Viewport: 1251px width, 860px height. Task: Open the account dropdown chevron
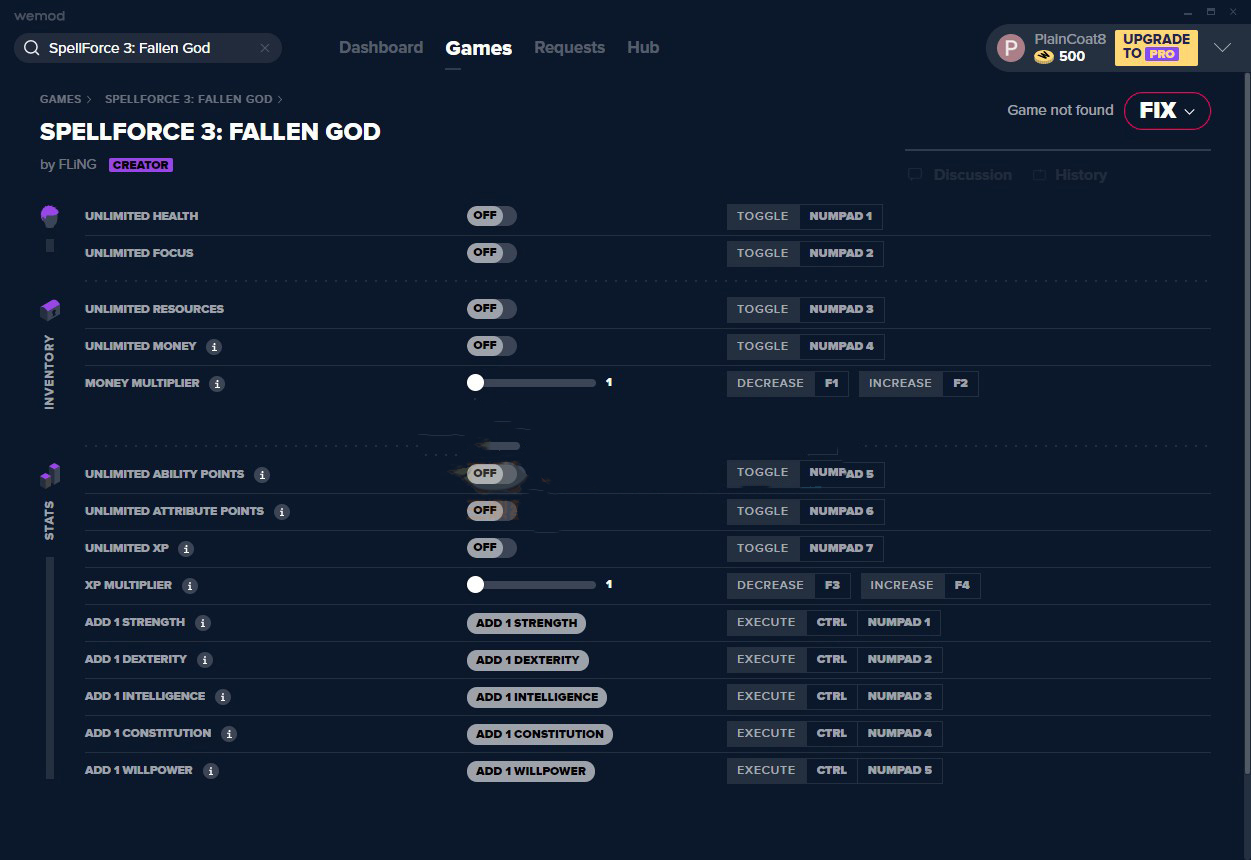tap(1222, 48)
